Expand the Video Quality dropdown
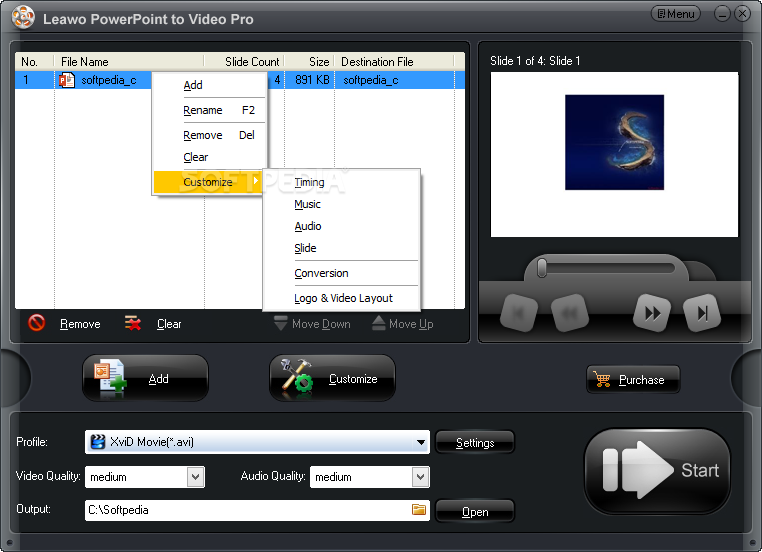Screen dimensions: 762x552 (195, 477)
